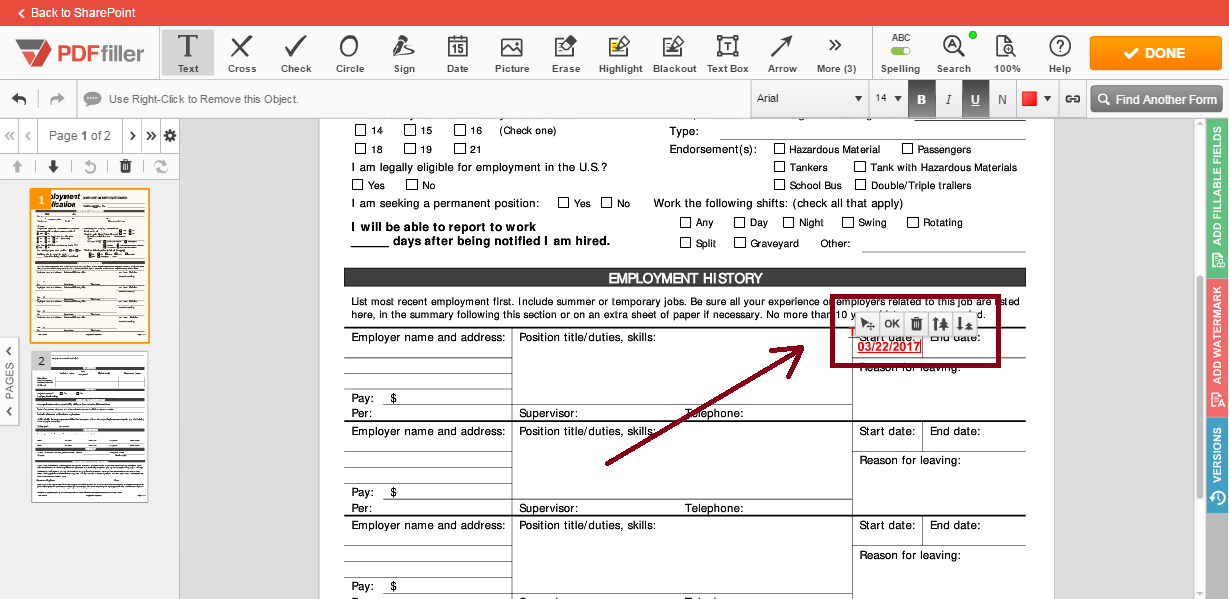
Task: Select the Highlight tool
Action: coord(619,52)
